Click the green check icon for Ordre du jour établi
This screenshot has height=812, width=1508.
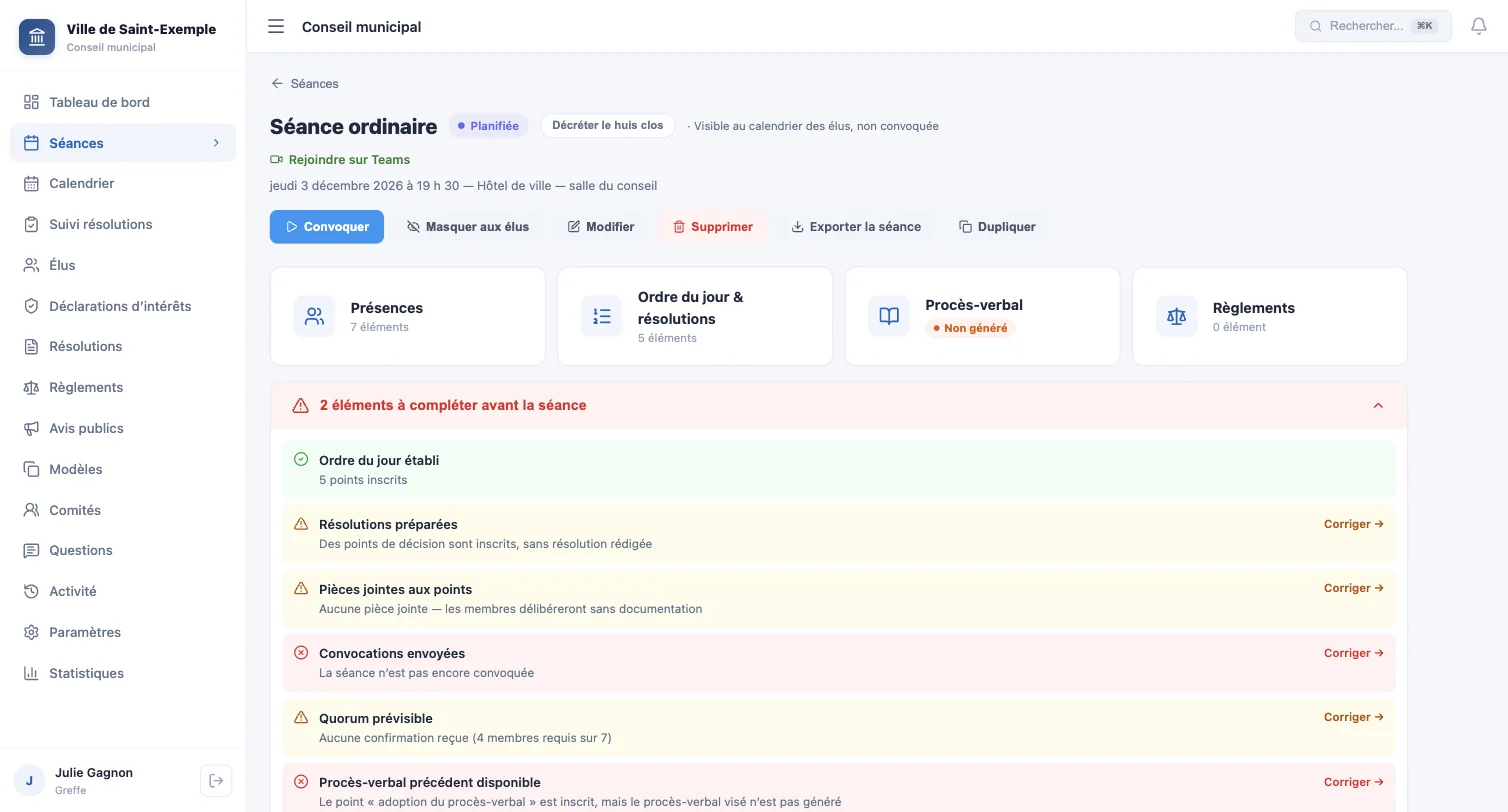tap(301, 460)
